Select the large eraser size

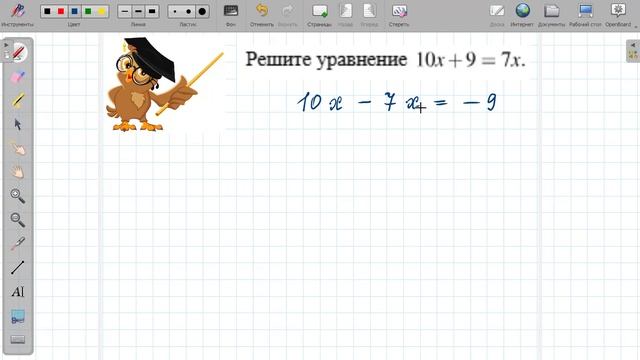click(x=202, y=11)
